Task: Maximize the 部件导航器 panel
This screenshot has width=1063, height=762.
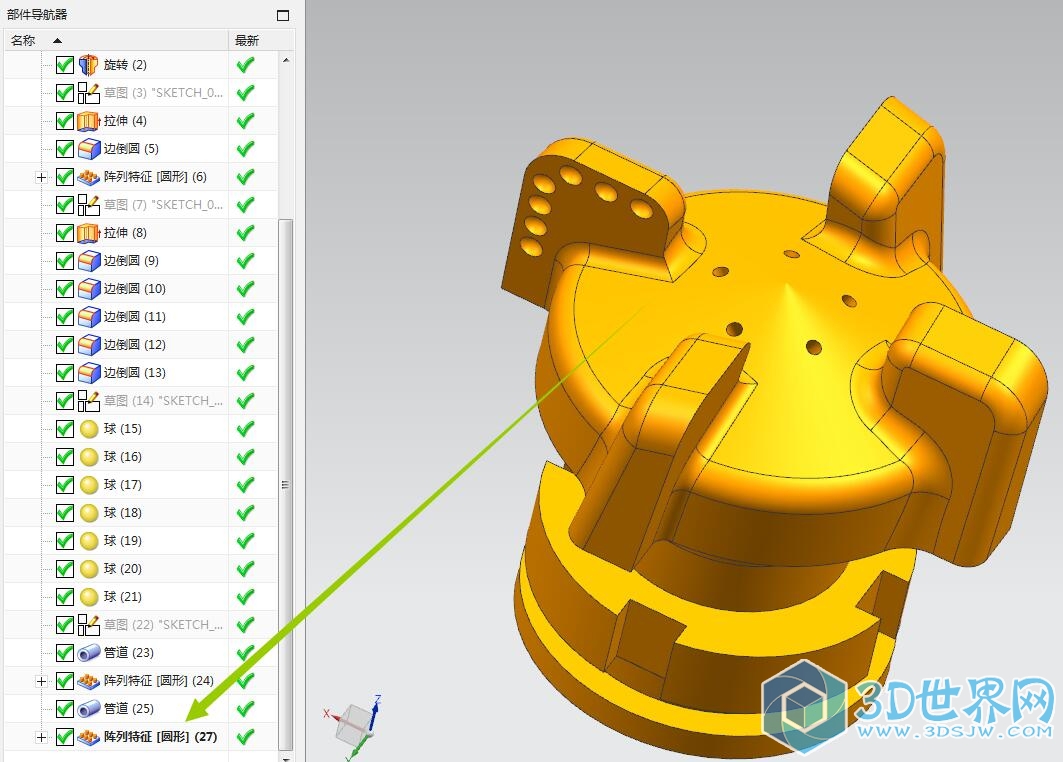Action: click(283, 15)
